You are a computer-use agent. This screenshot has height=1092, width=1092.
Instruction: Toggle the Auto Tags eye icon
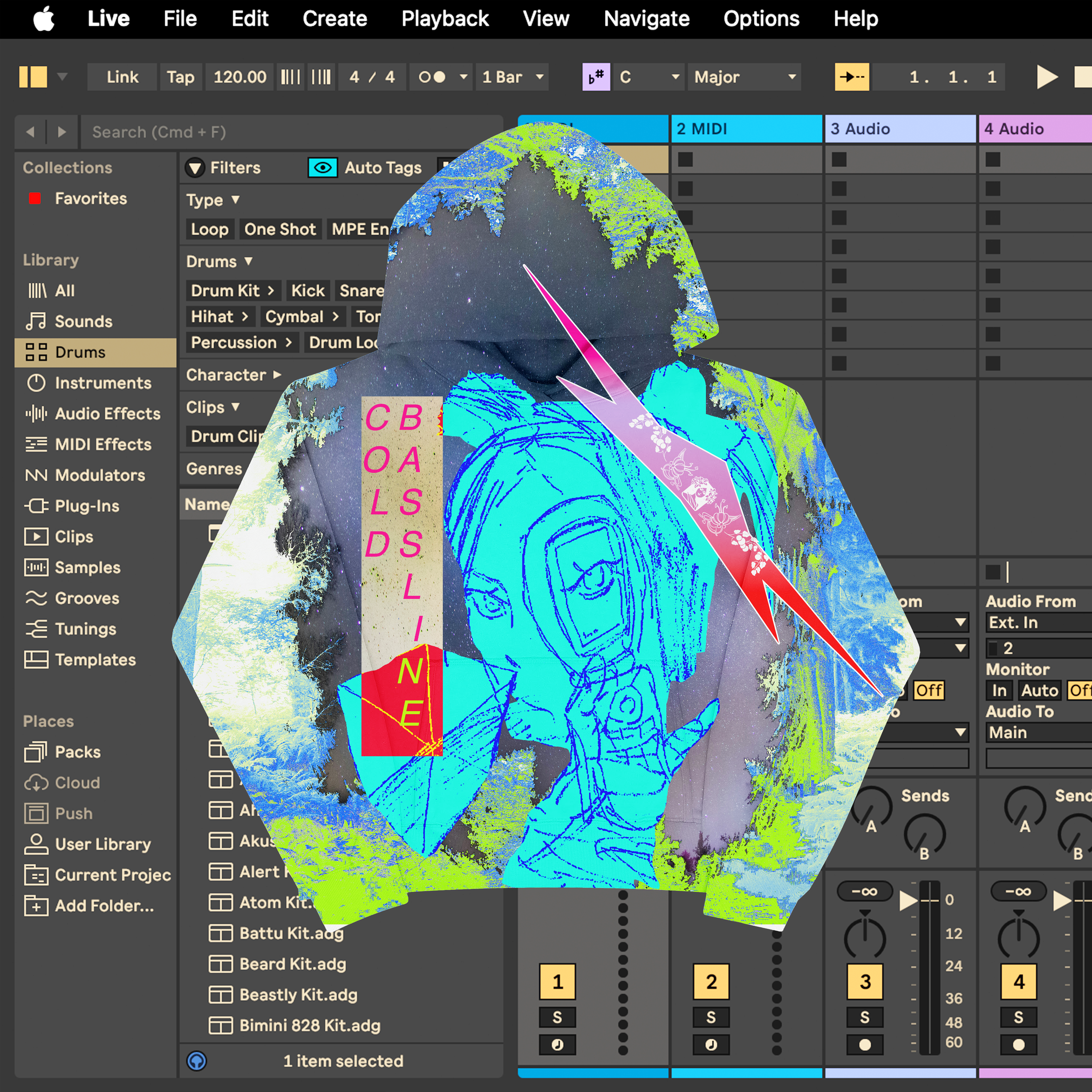pyautogui.click(x=323, y=168)
